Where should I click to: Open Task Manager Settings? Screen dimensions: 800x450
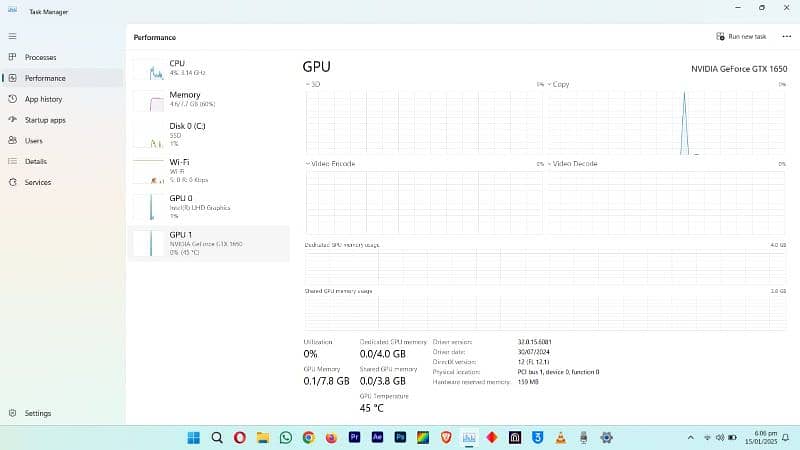(12, 413)
